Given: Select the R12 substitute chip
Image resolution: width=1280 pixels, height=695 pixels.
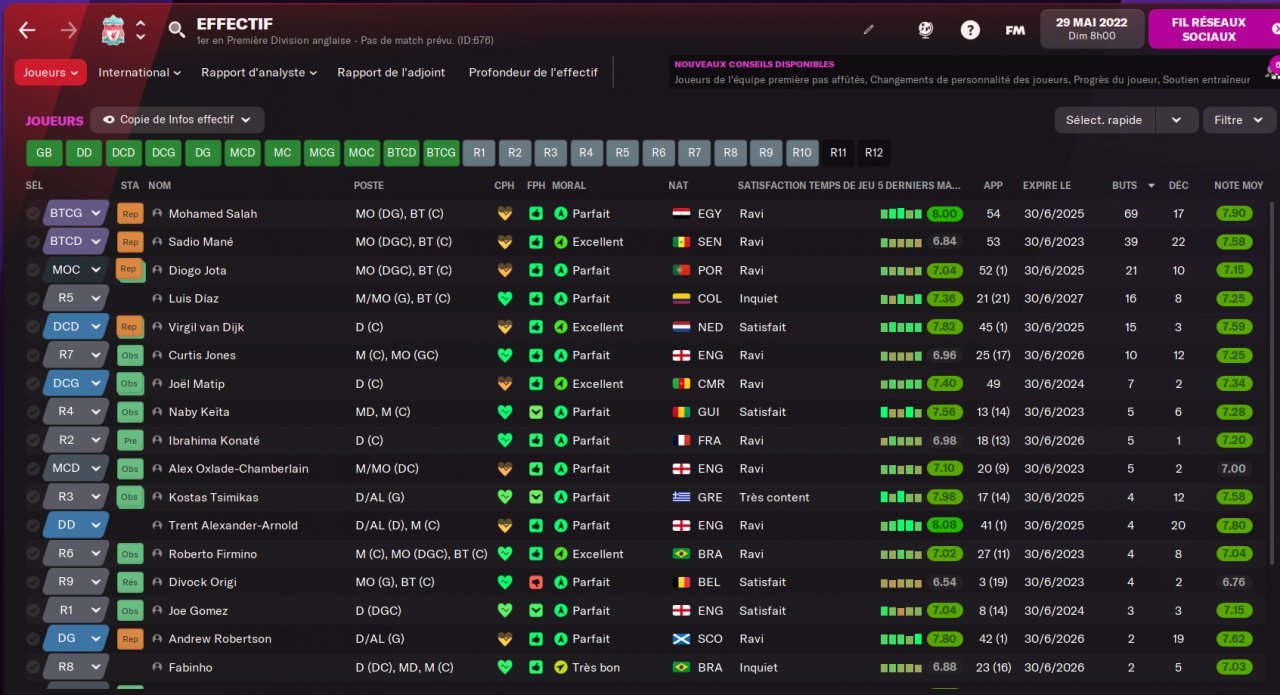Looking at the screenshot, I should point(874,153).
